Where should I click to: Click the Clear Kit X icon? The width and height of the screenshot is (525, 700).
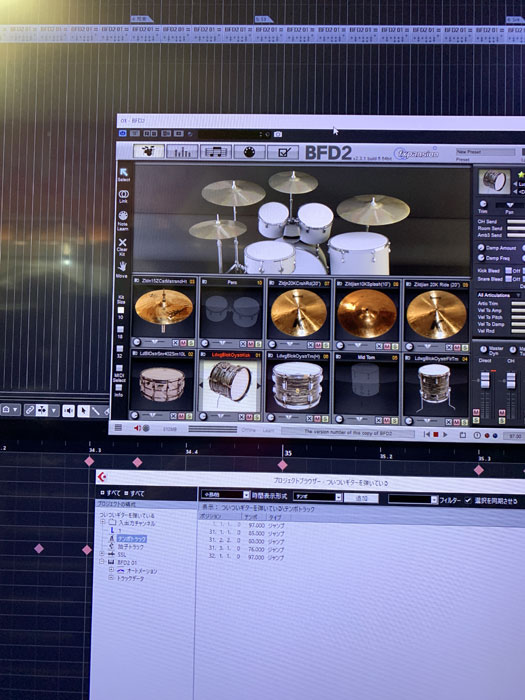point(122,246)
